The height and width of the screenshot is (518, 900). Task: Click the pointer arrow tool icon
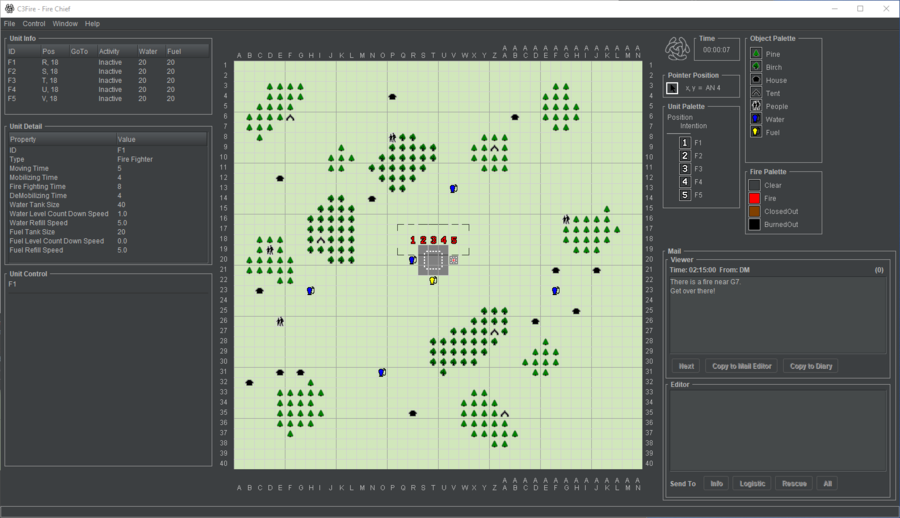(x=672, y=88)
